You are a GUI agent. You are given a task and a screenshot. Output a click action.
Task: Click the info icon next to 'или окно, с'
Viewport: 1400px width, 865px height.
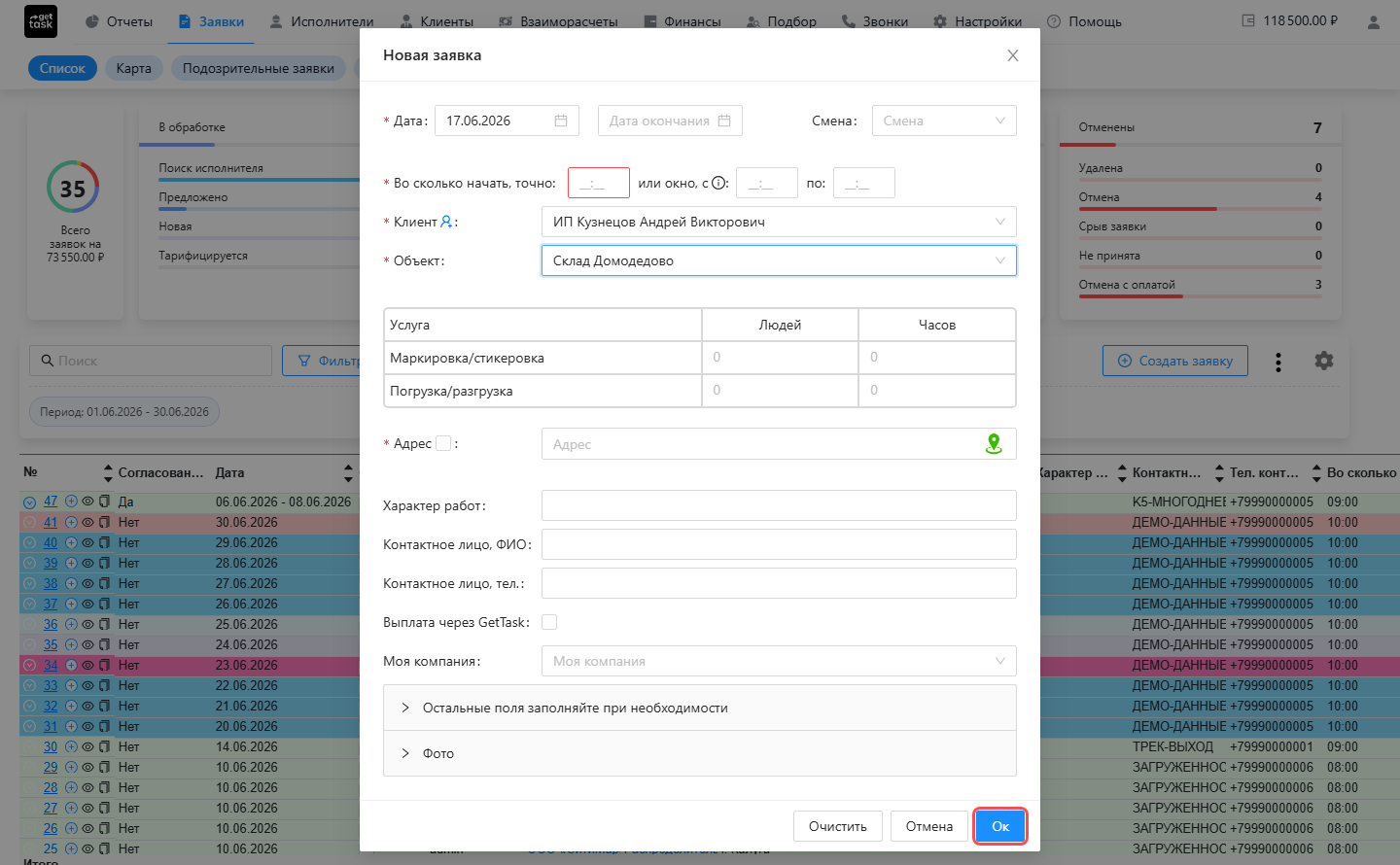(719, 183)
